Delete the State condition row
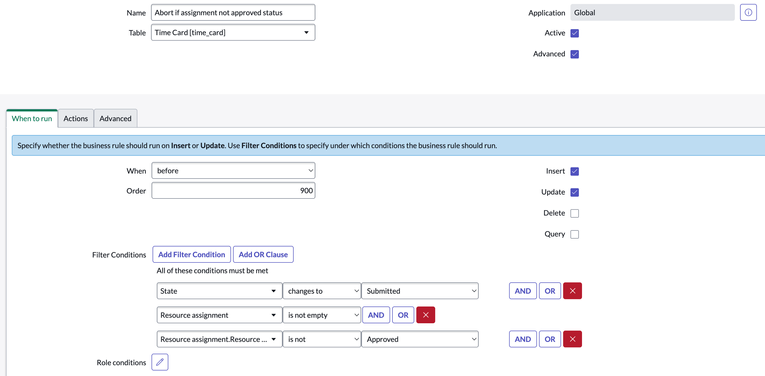 [x=572, y=291]
